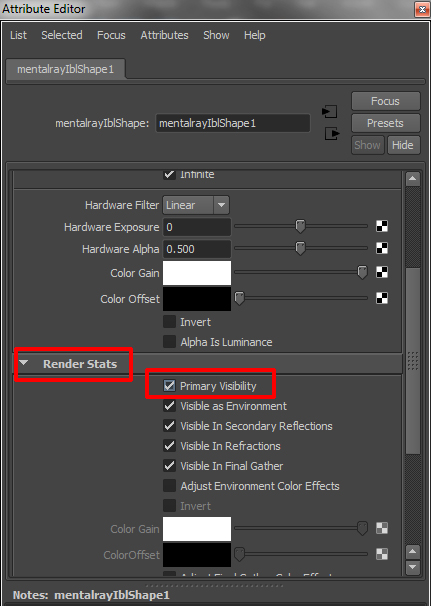The height and width of the screenshot is (606, 431).
Task: Click the Hardware Exposure slider handle
Action: pyautogui.click(x=300, y=226)
